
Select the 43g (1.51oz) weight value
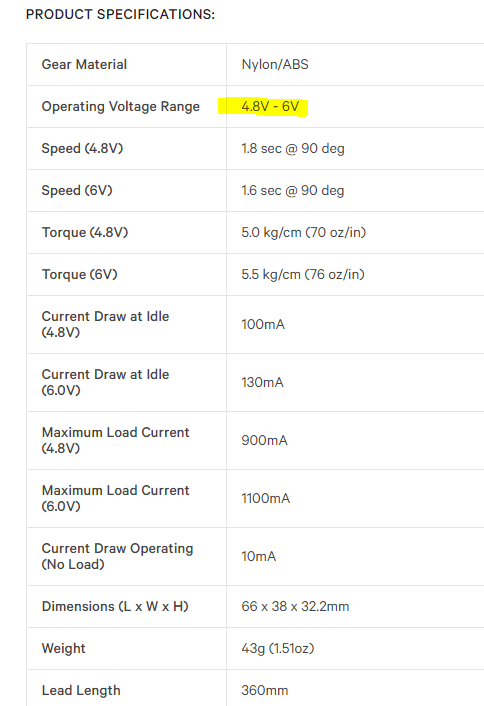coord(278,648)
